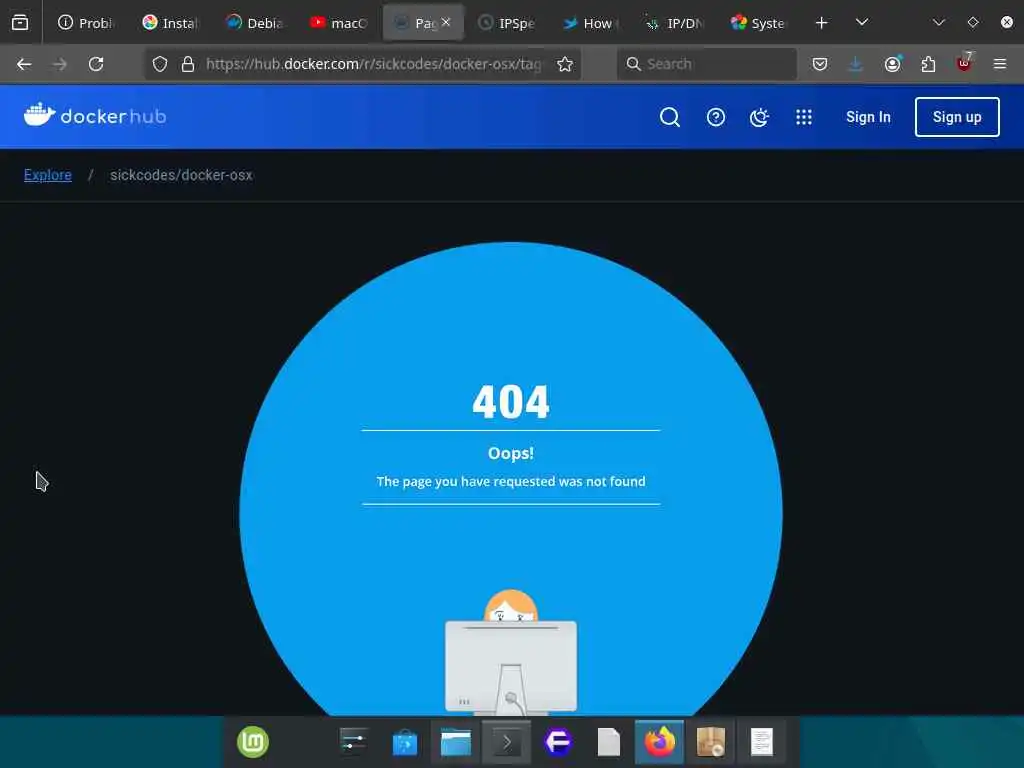Open the Extensions puzzle icon
The width and height of the screenshot is (1024, 768).
pyautogui.click(x=928, y=64)
